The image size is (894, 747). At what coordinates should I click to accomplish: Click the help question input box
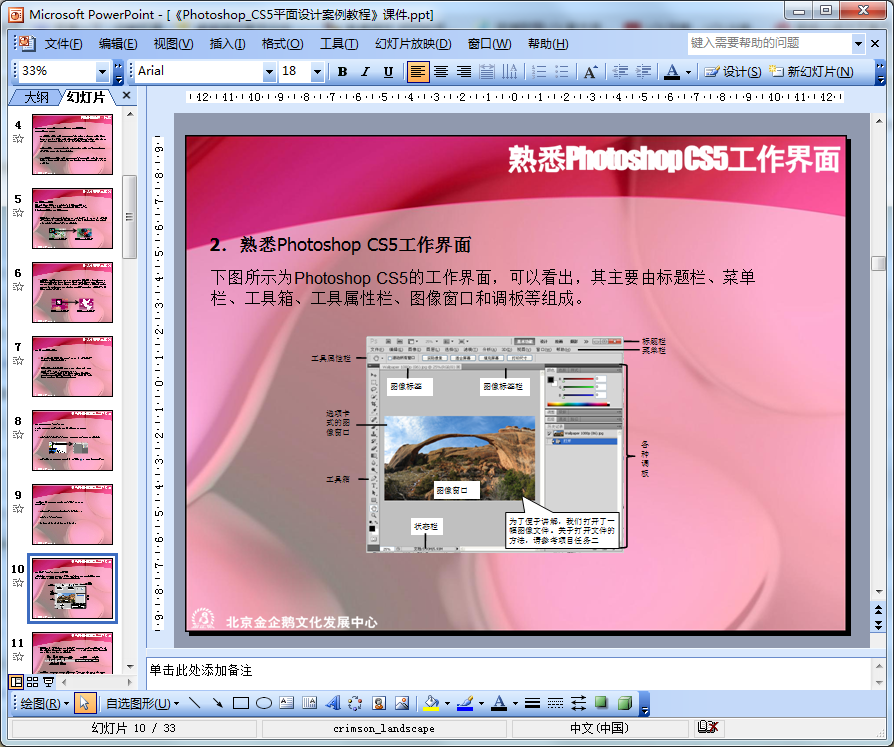tap(770, 43)
